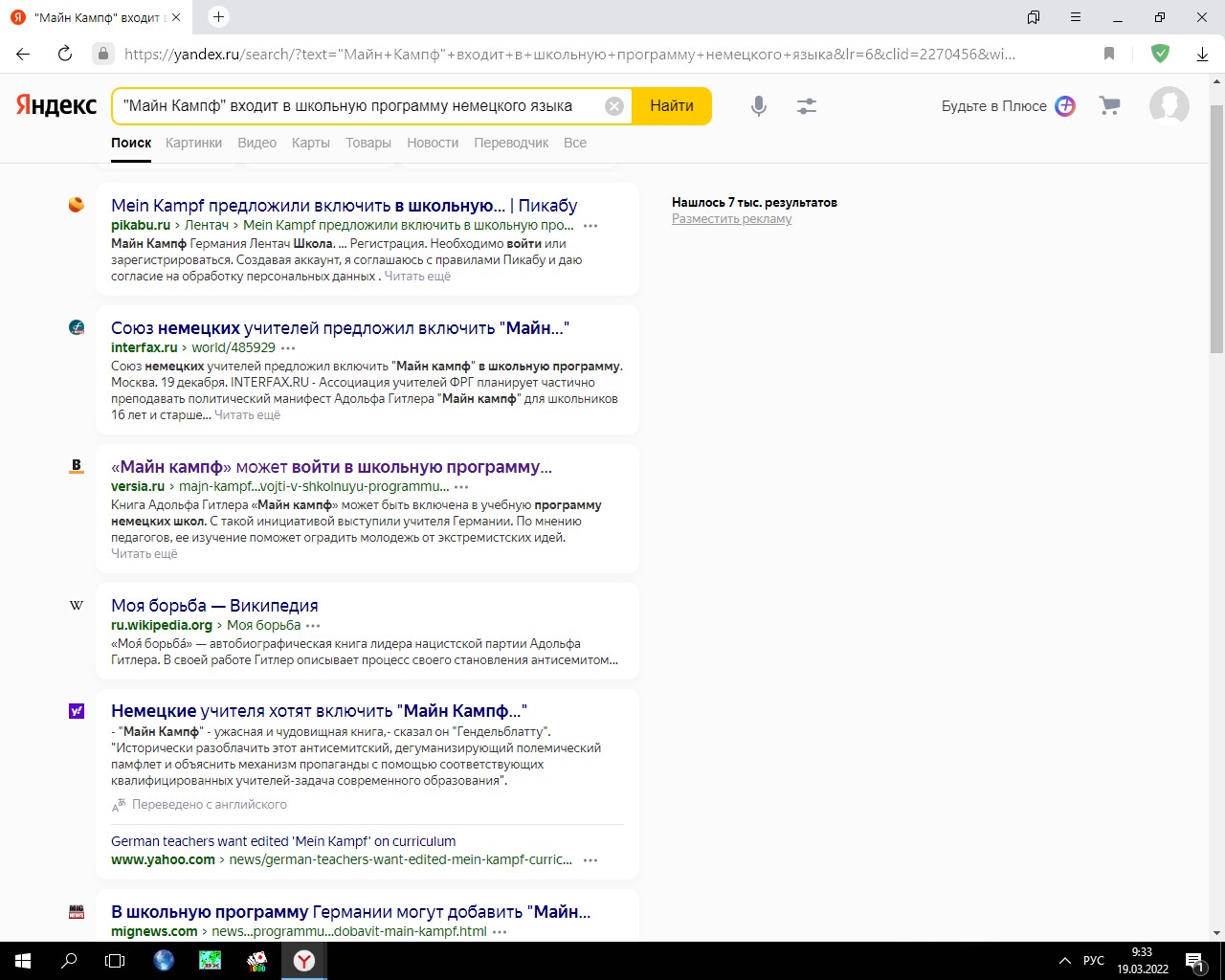Switch to the Картинки tab
Image resolution: width=1225 pixels, height=980 pixels.
193,143
